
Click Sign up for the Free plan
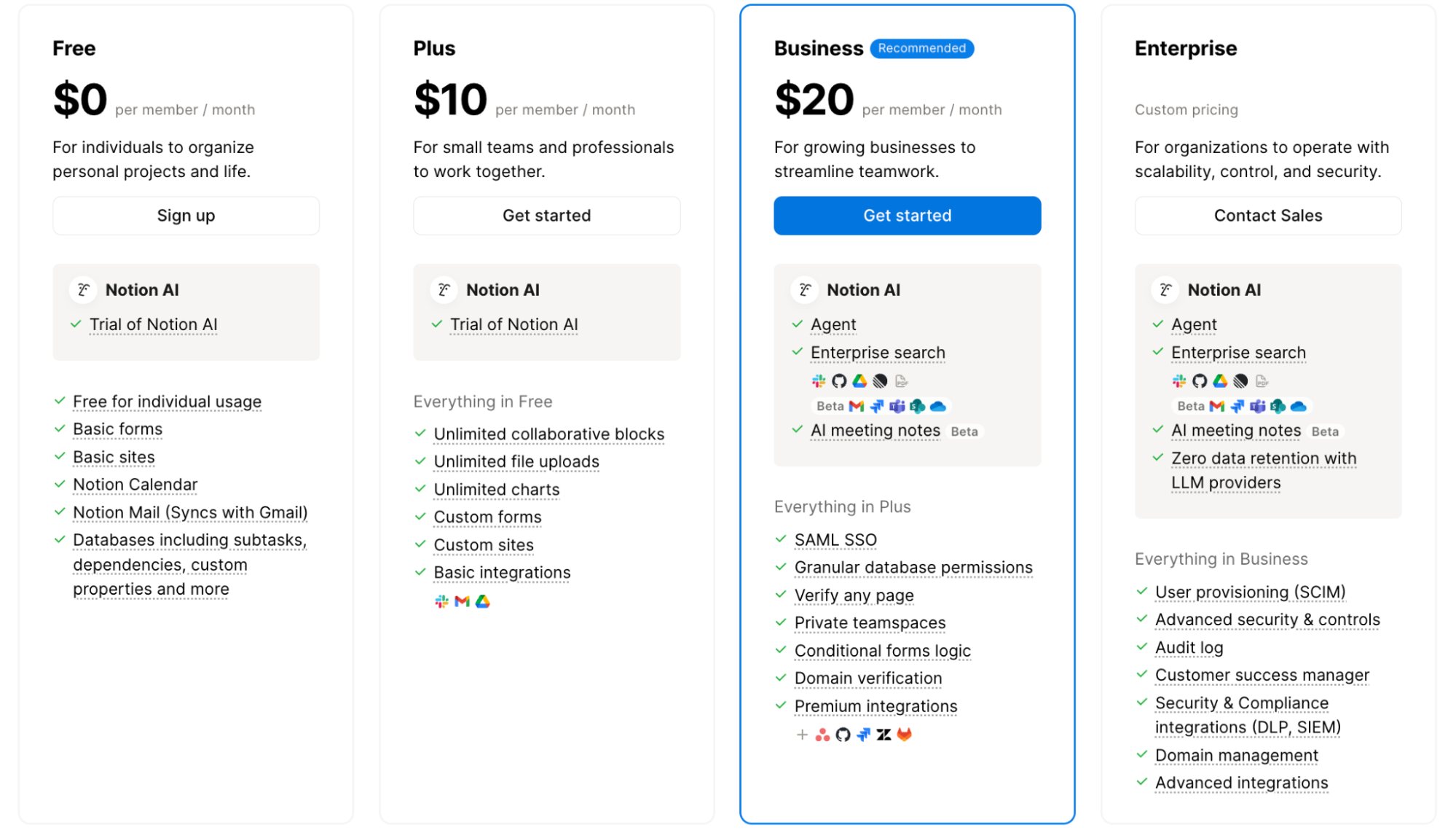click(x=186, y=216)
